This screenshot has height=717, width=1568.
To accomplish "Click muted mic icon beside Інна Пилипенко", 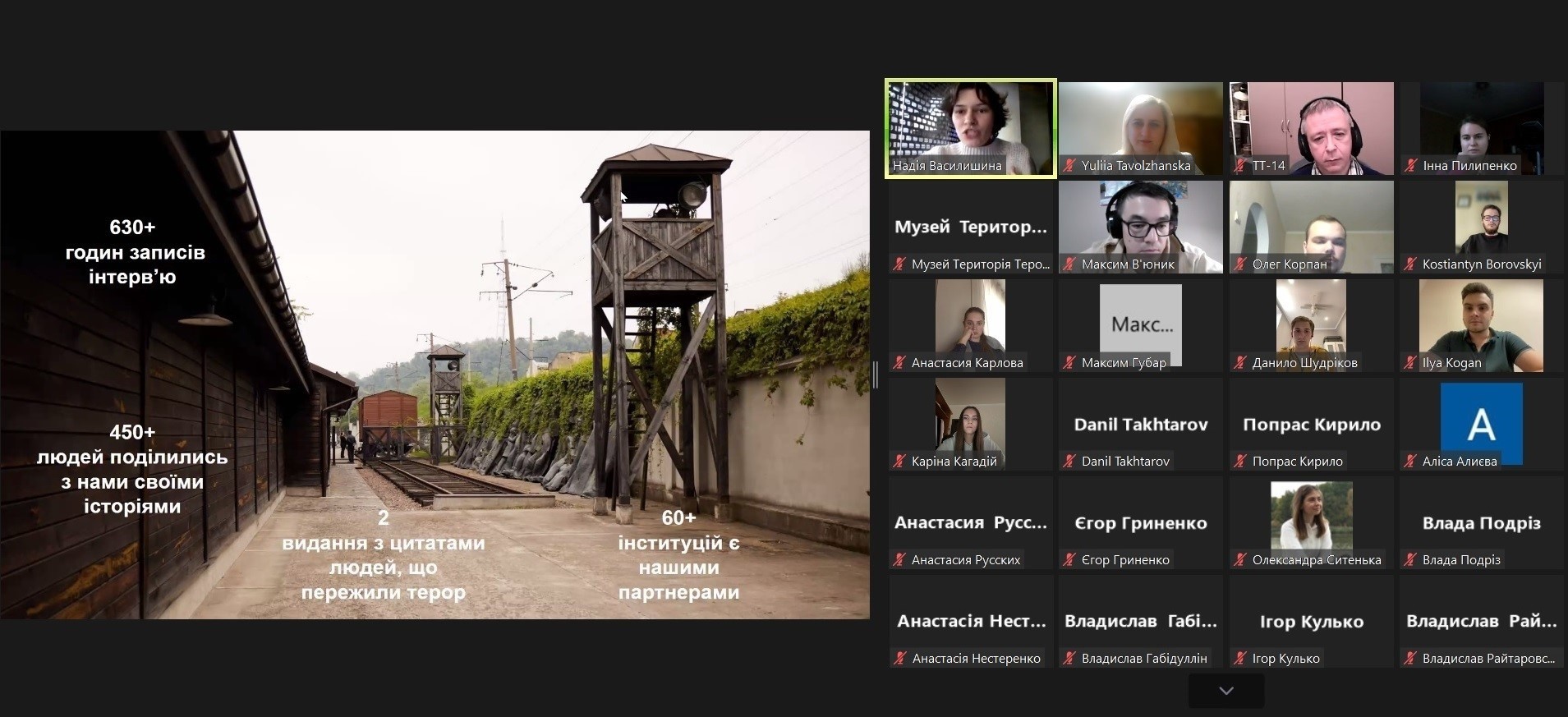I will (x=1411, y=166).
